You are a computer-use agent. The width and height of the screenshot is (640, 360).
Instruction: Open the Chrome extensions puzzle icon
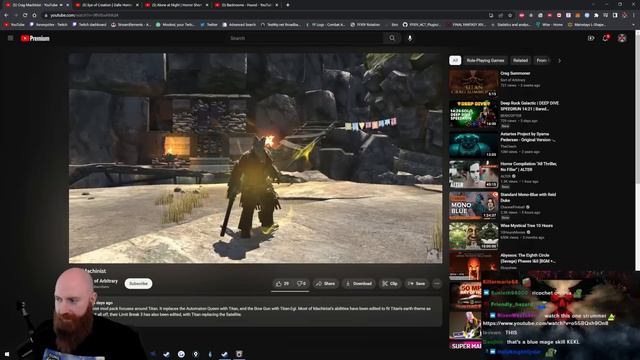[596, 15]
